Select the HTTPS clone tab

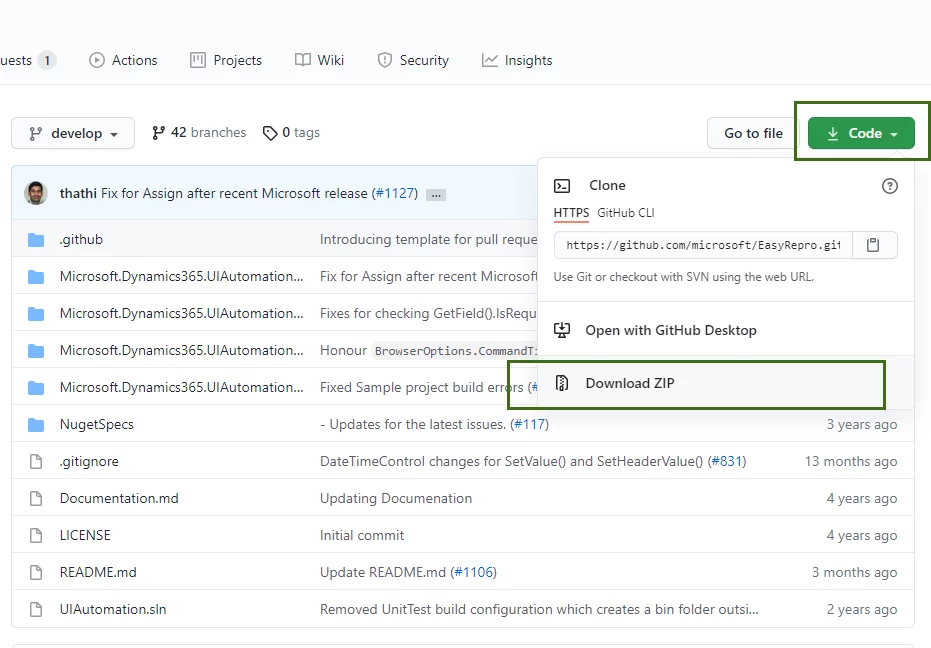[x=571, y=213]
